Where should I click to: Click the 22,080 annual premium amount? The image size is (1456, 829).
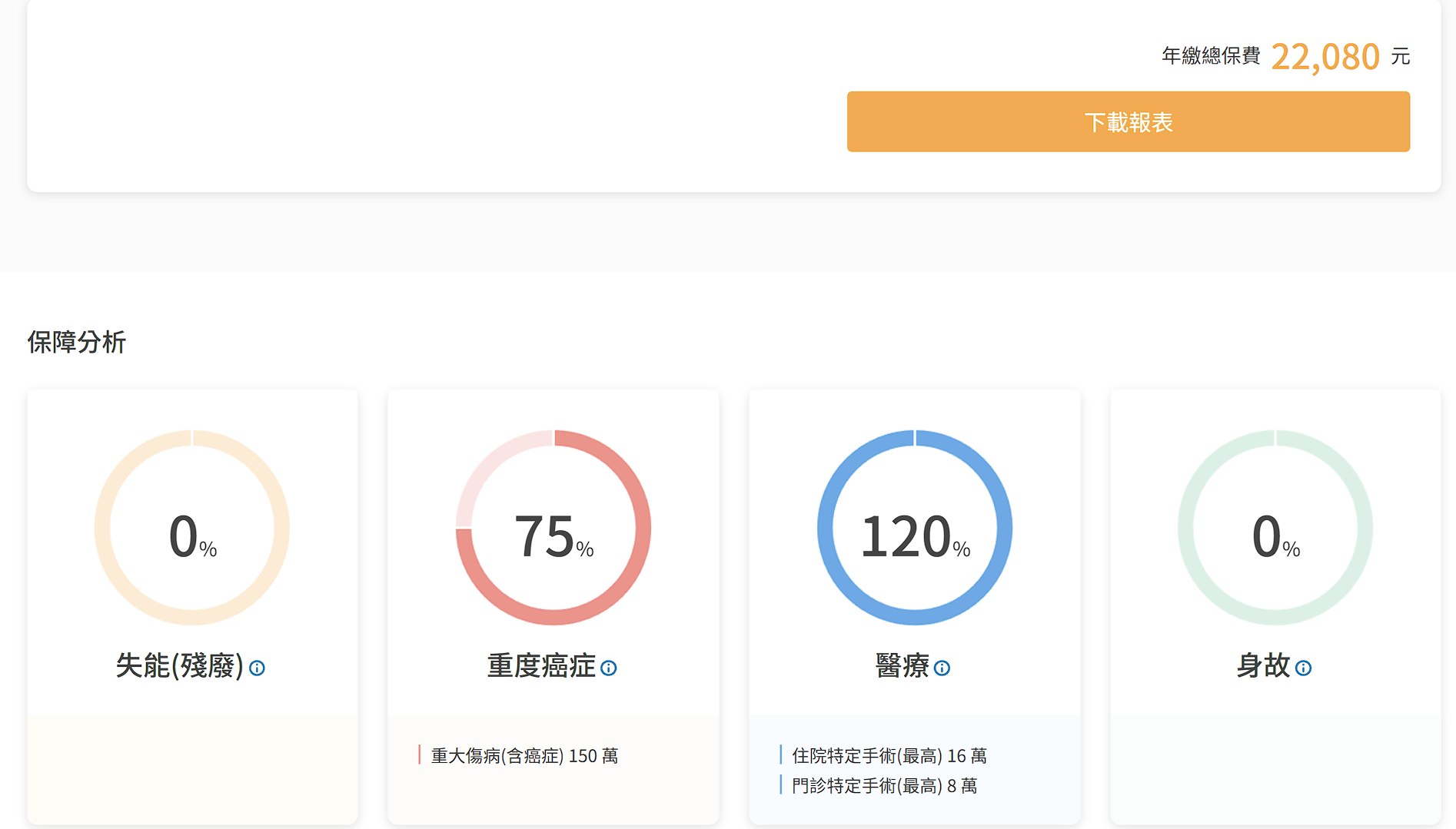point(1325,57)
